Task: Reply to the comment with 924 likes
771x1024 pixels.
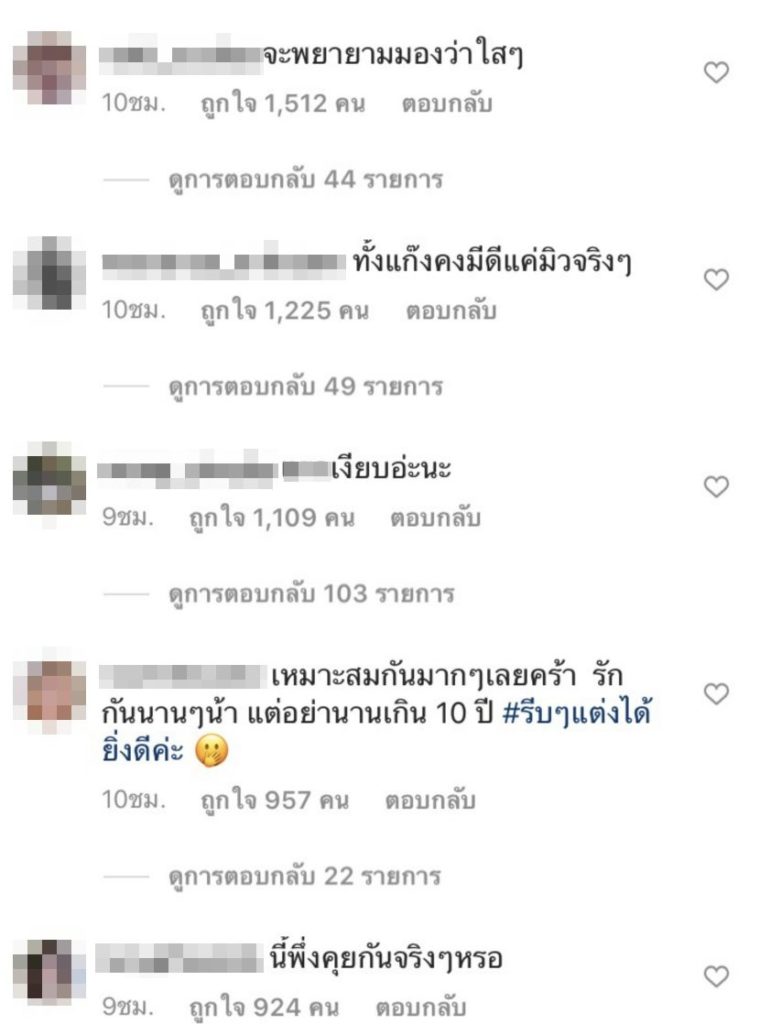Action: click(x=421, y=1007)
